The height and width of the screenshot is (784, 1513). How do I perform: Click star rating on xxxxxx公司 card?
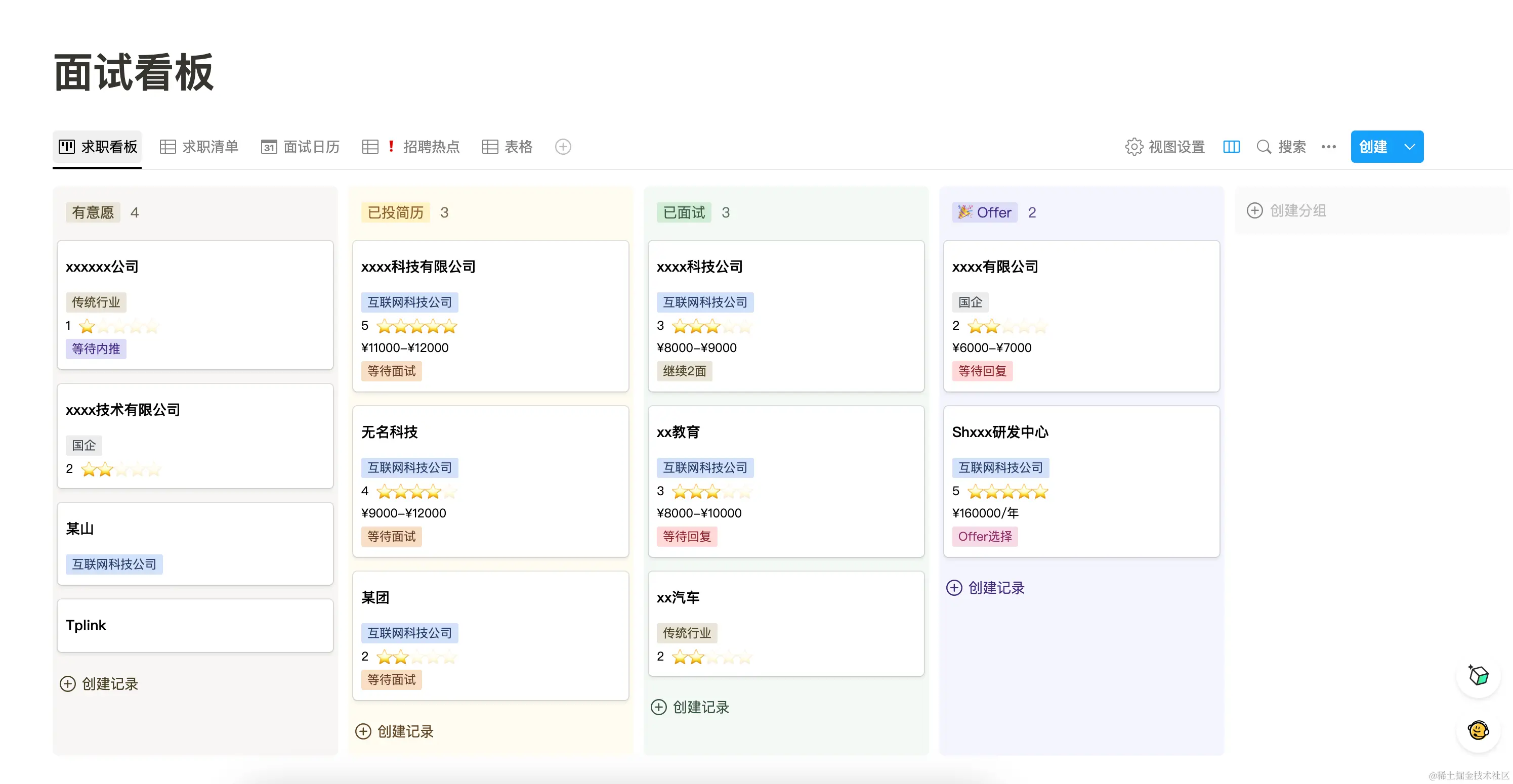point(119,326)
